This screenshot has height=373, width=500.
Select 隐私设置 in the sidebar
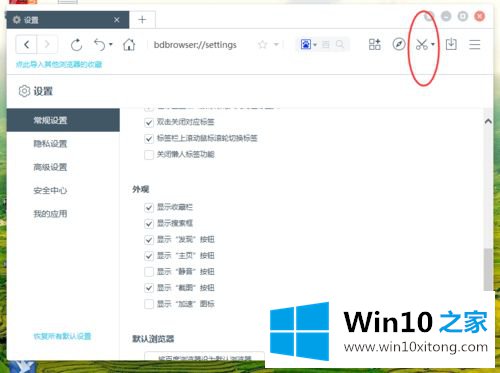click(x=50, y=144)
